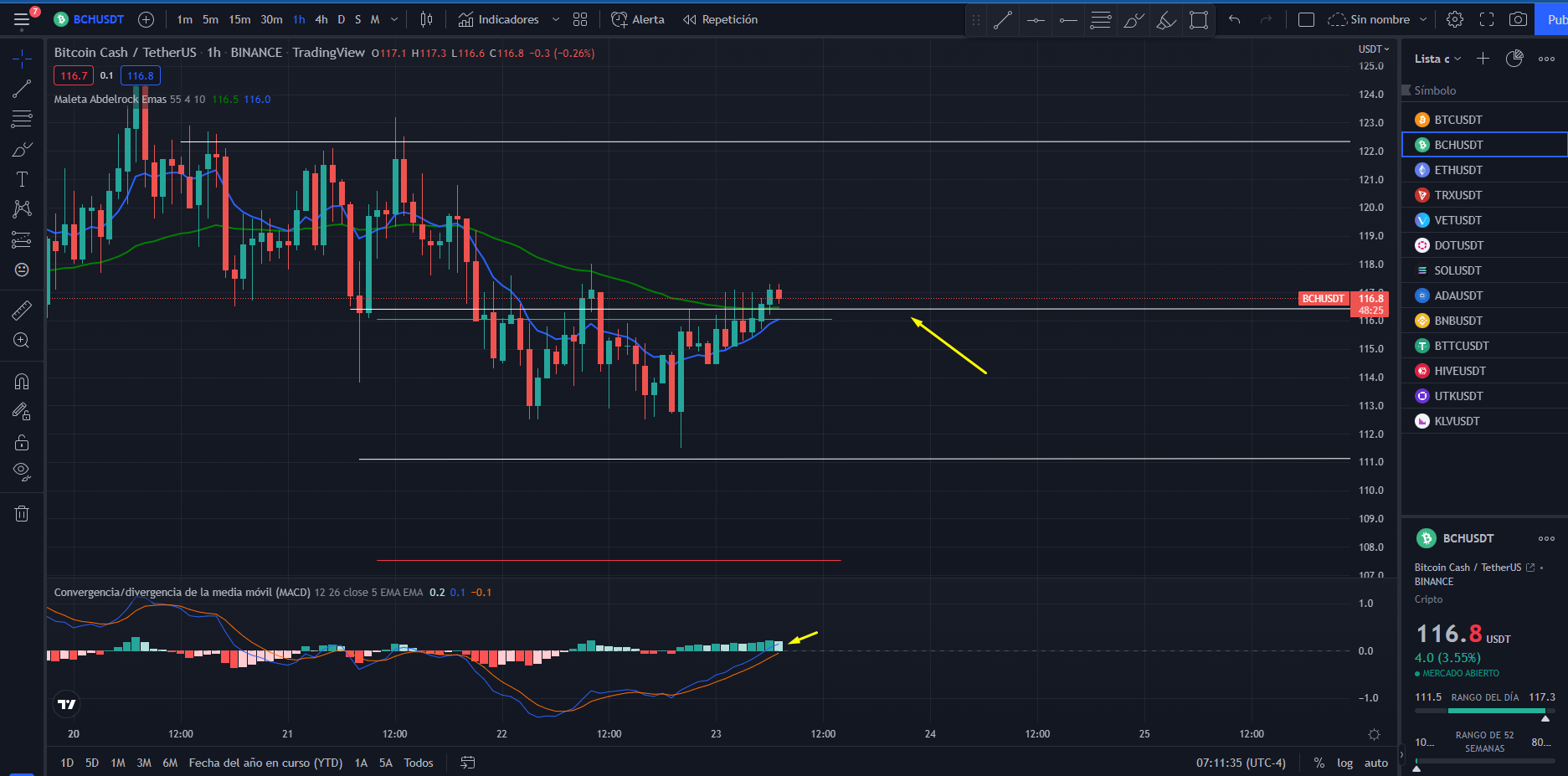Click the trash remove drawings icon
The height and width of the screenshot is (776, 1568).
click(22, 514)
